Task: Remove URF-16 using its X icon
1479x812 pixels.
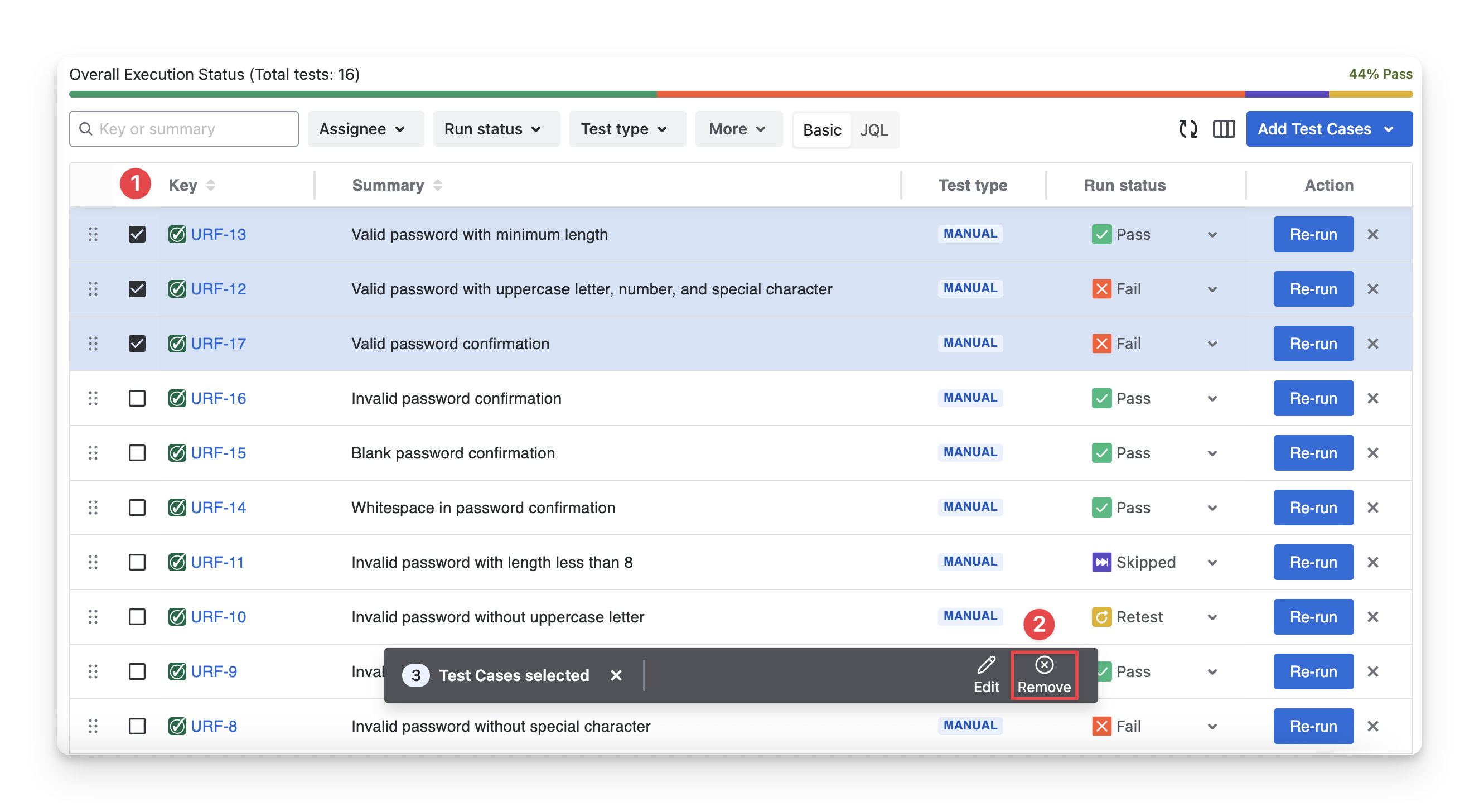Action: (x=1372, y=398)
